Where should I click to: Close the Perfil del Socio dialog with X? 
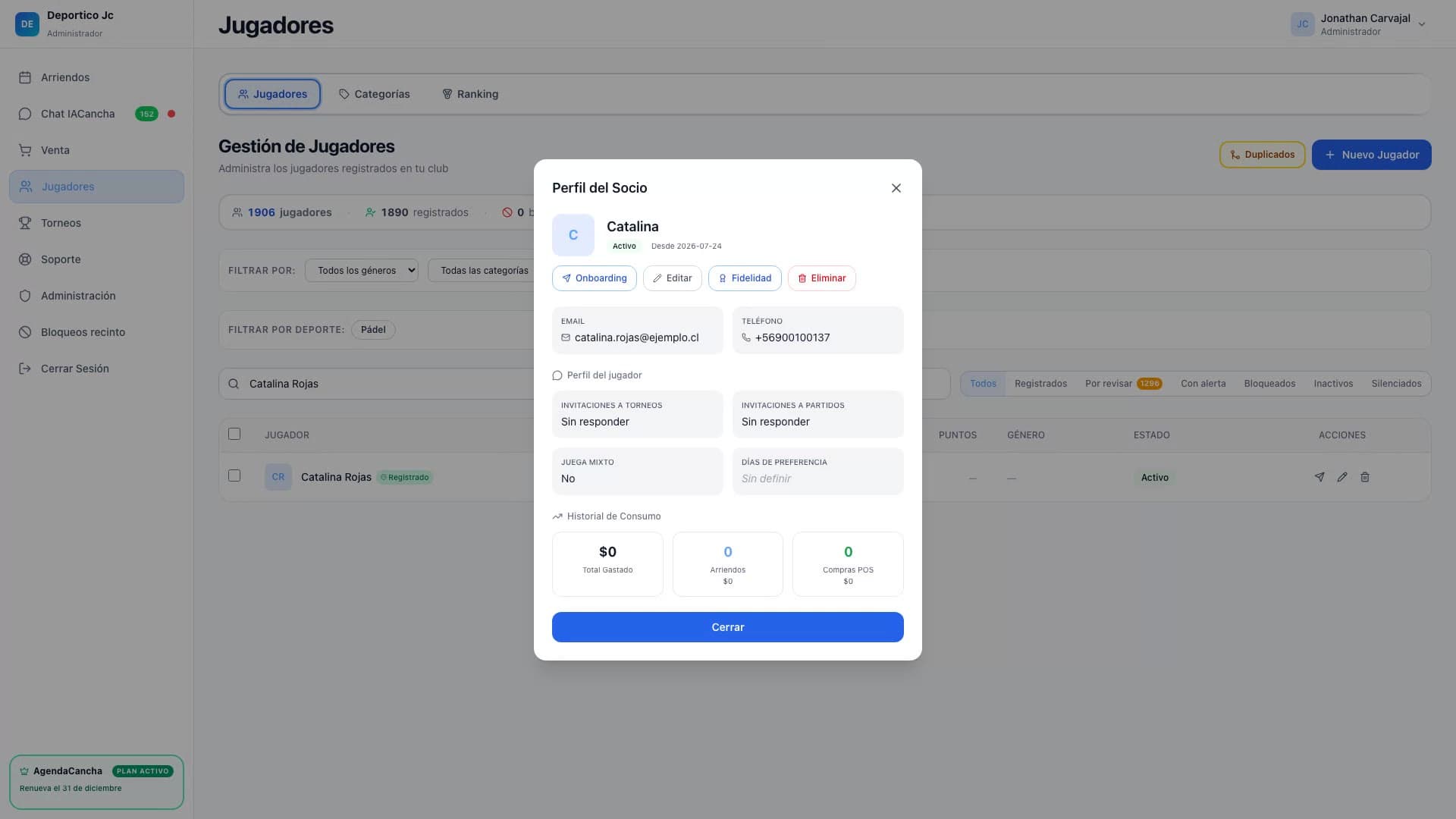[x=896, y=188]
